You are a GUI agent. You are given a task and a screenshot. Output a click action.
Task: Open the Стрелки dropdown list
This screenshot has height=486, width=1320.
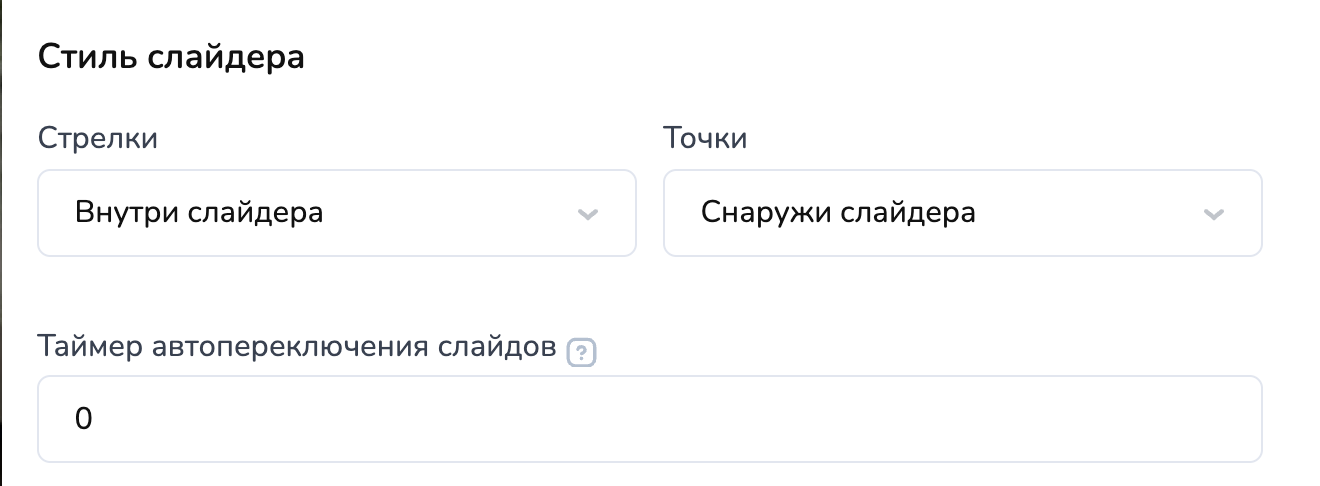tap(337, 213)
